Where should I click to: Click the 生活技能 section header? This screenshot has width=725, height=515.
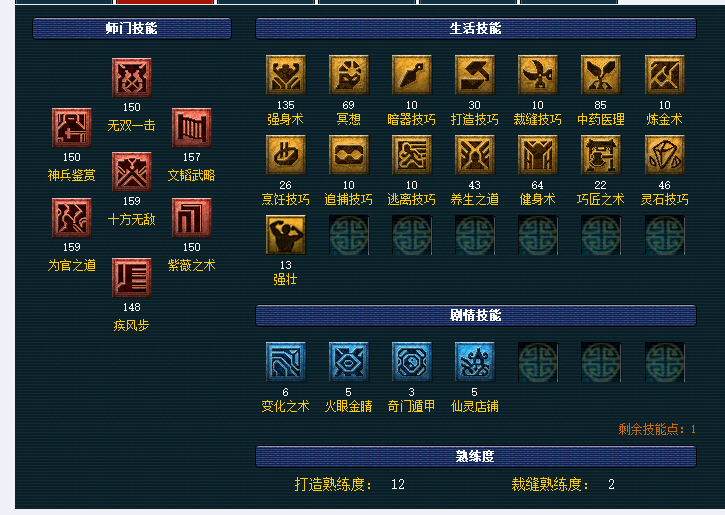476,29
